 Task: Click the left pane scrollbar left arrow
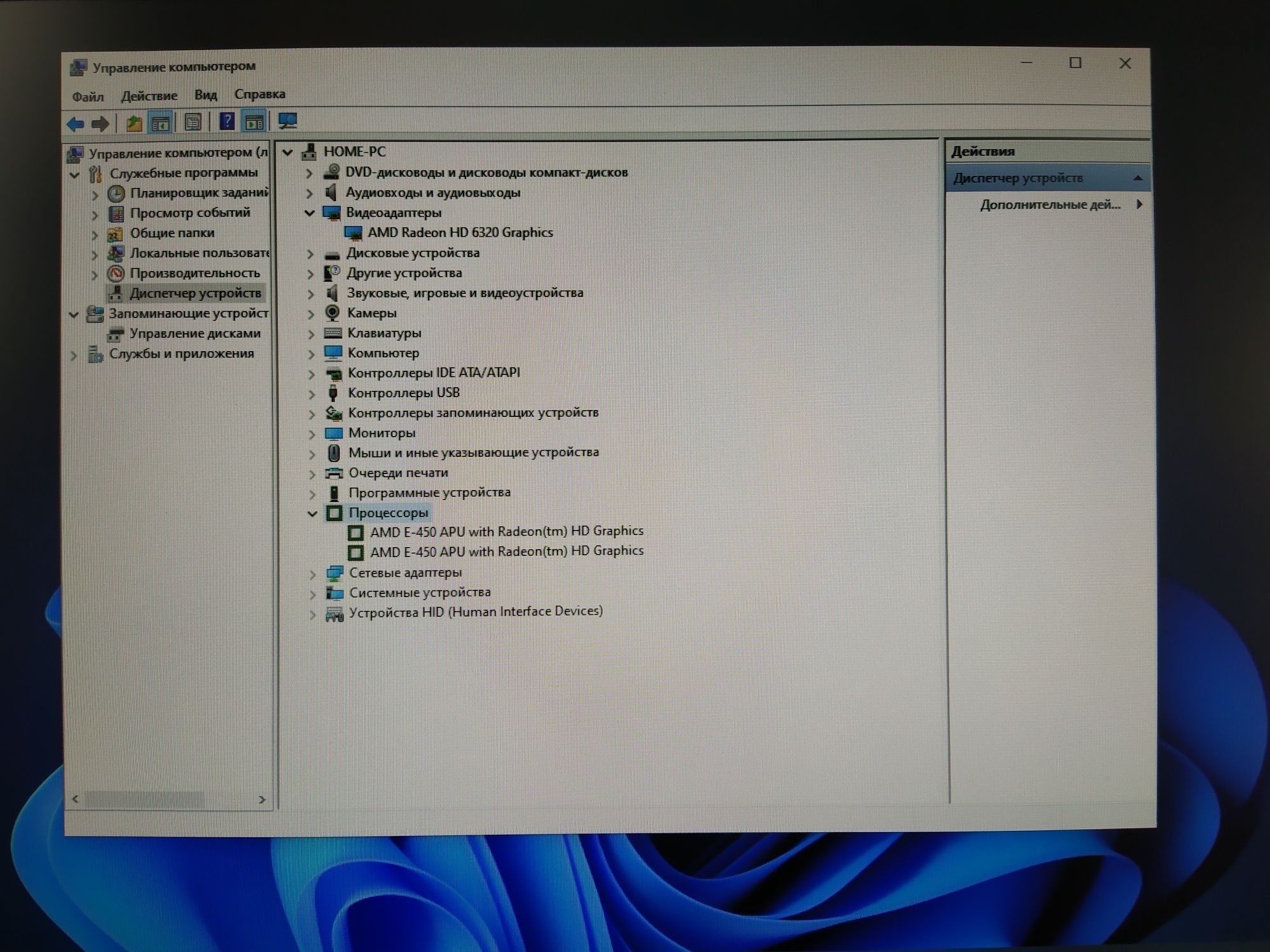(x=76, y=799)
